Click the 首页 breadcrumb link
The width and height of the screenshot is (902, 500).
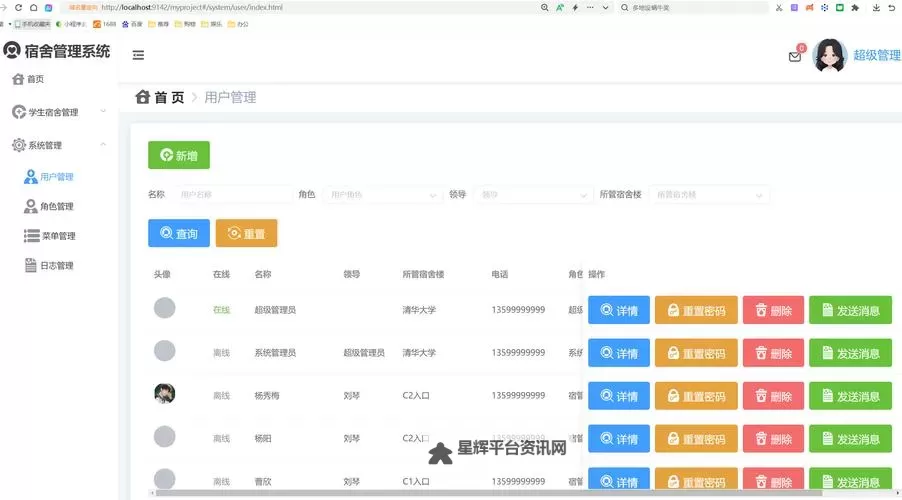[160, 97]
